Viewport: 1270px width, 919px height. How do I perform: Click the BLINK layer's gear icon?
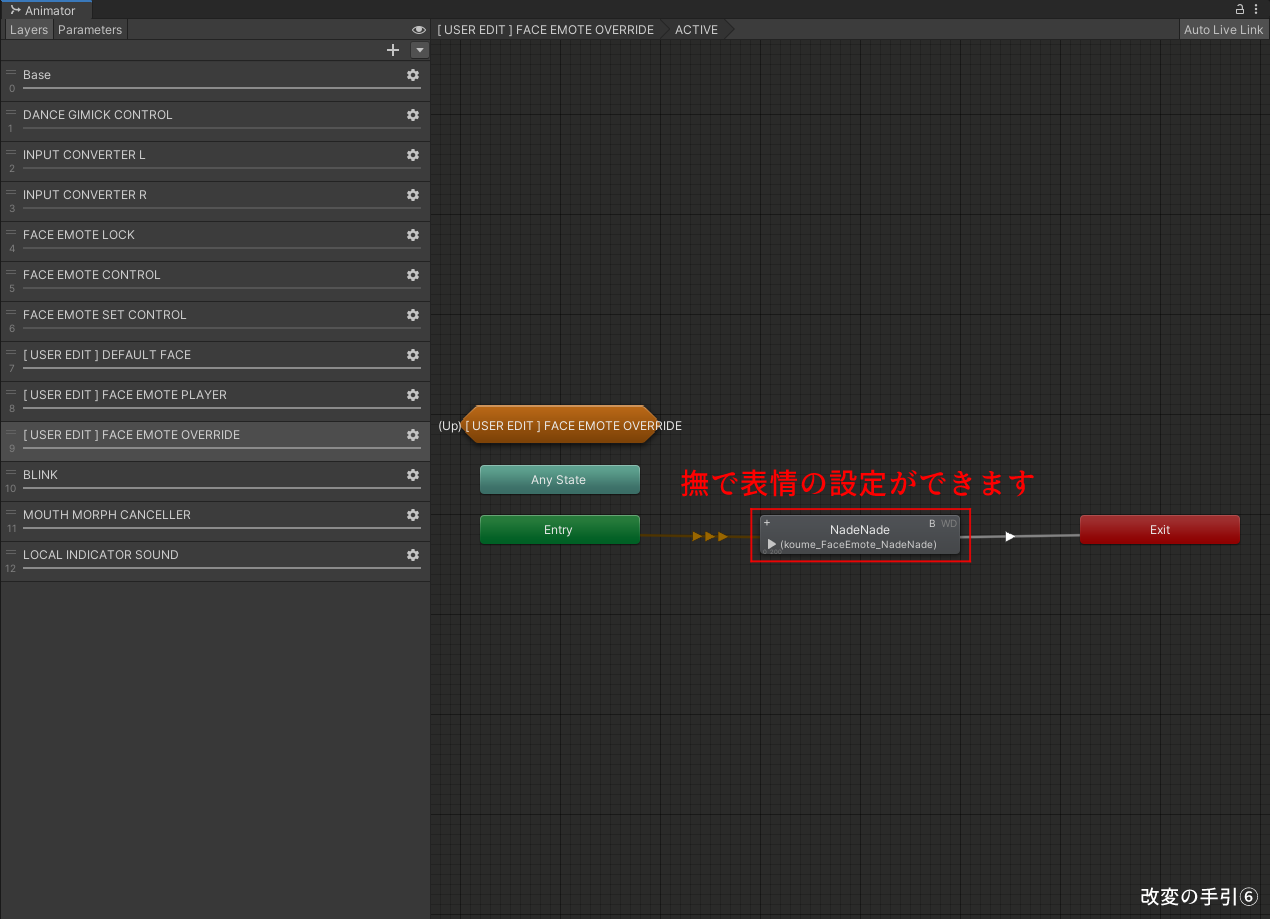412,475
